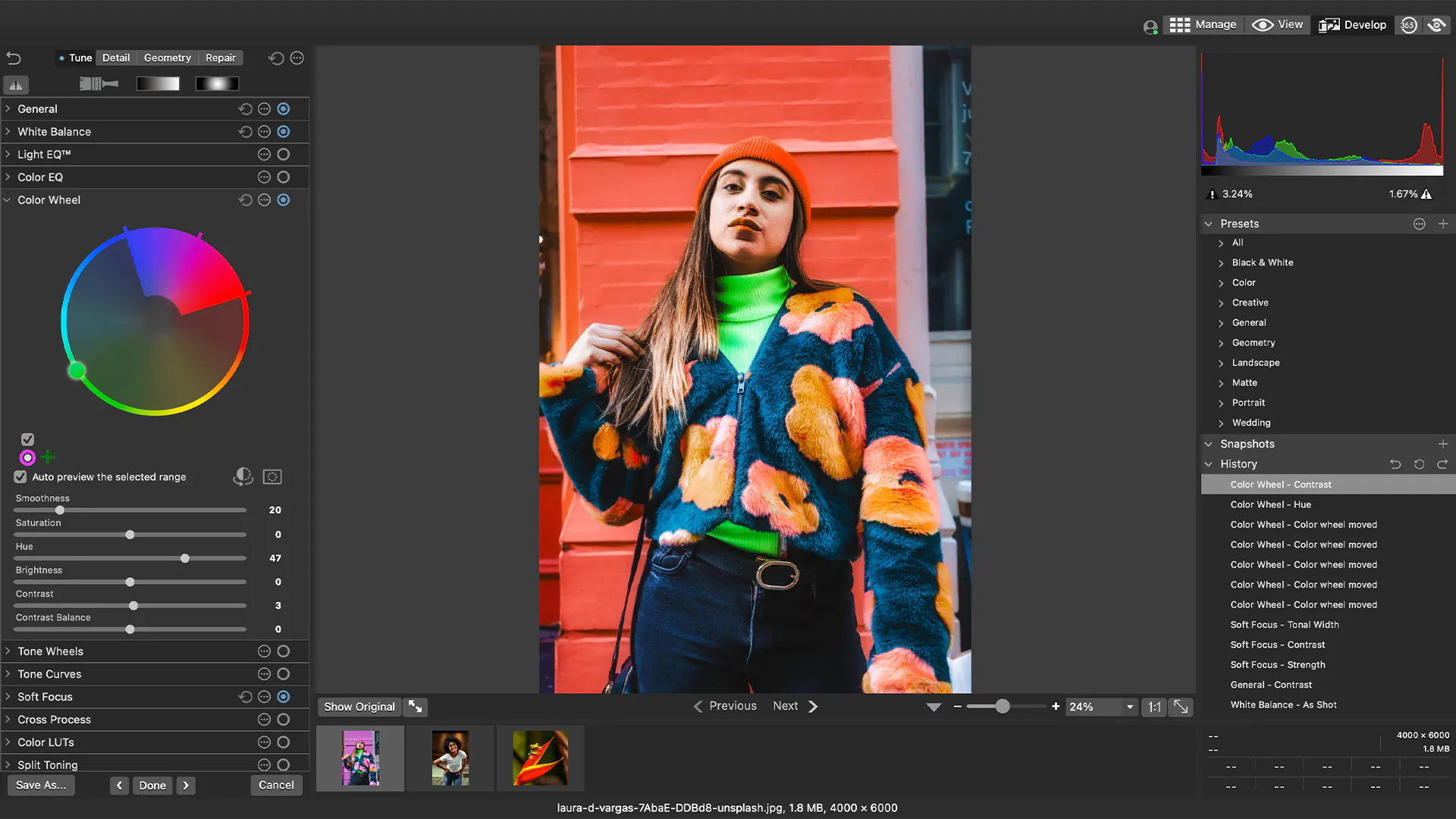Disable the Soft Focus adjustment toggle
This screenshot has height=819, width=1456.
point(284,696)
